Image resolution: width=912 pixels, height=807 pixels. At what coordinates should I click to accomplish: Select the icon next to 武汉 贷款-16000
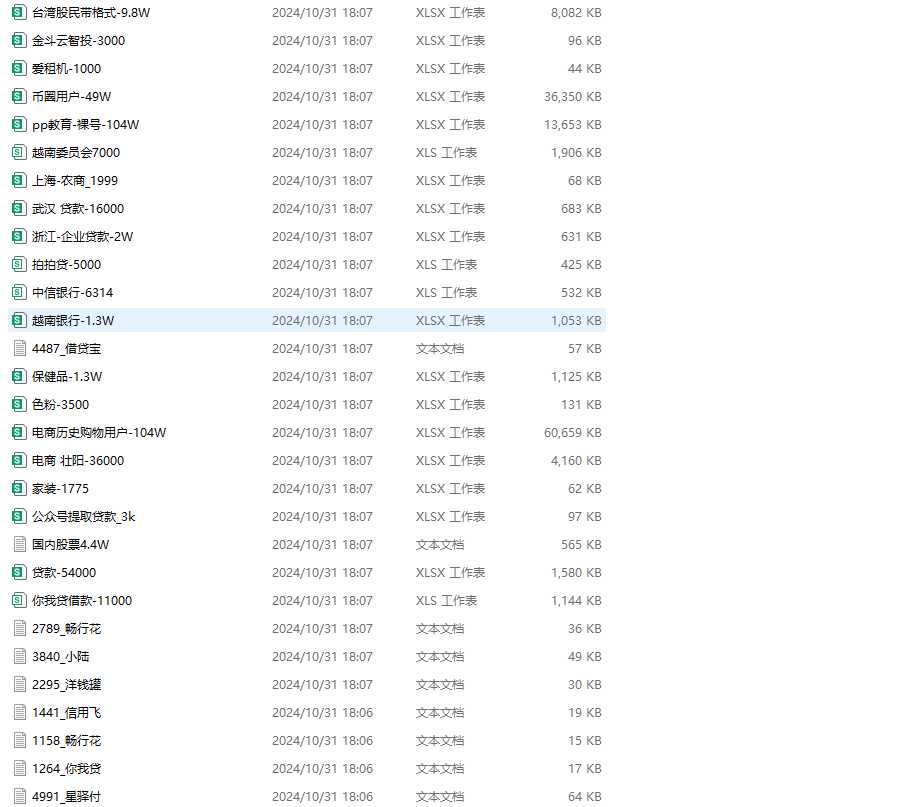[19, 208]
